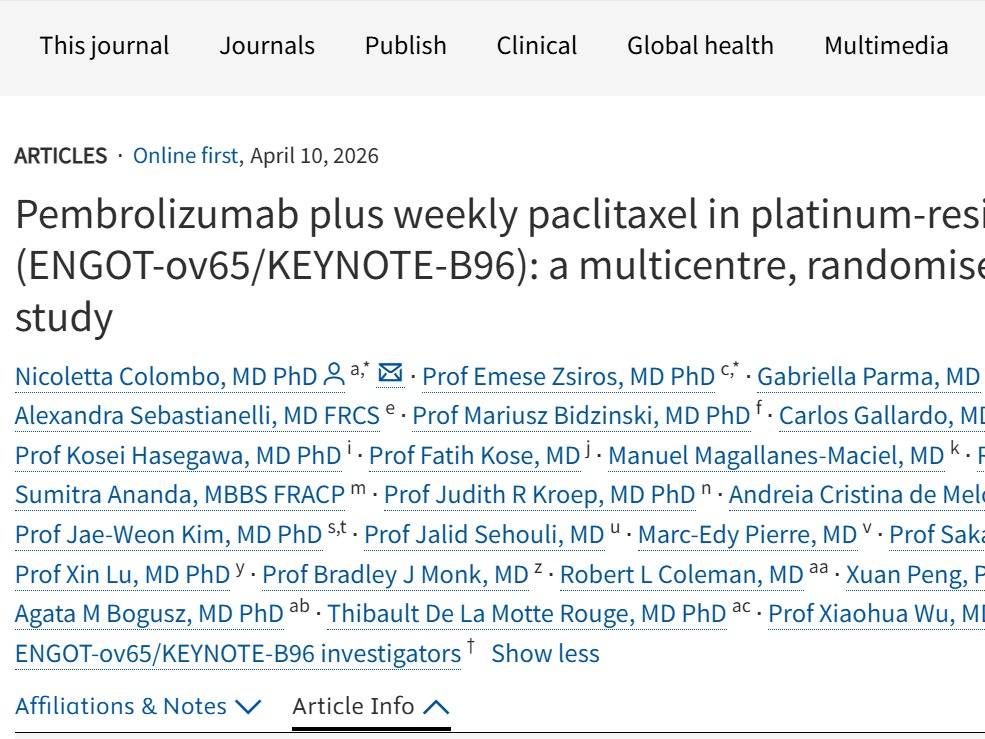Click the person profile icon after Nicoletta Colombo
Viewport: 985px width, 739px height.
[334, 376]
